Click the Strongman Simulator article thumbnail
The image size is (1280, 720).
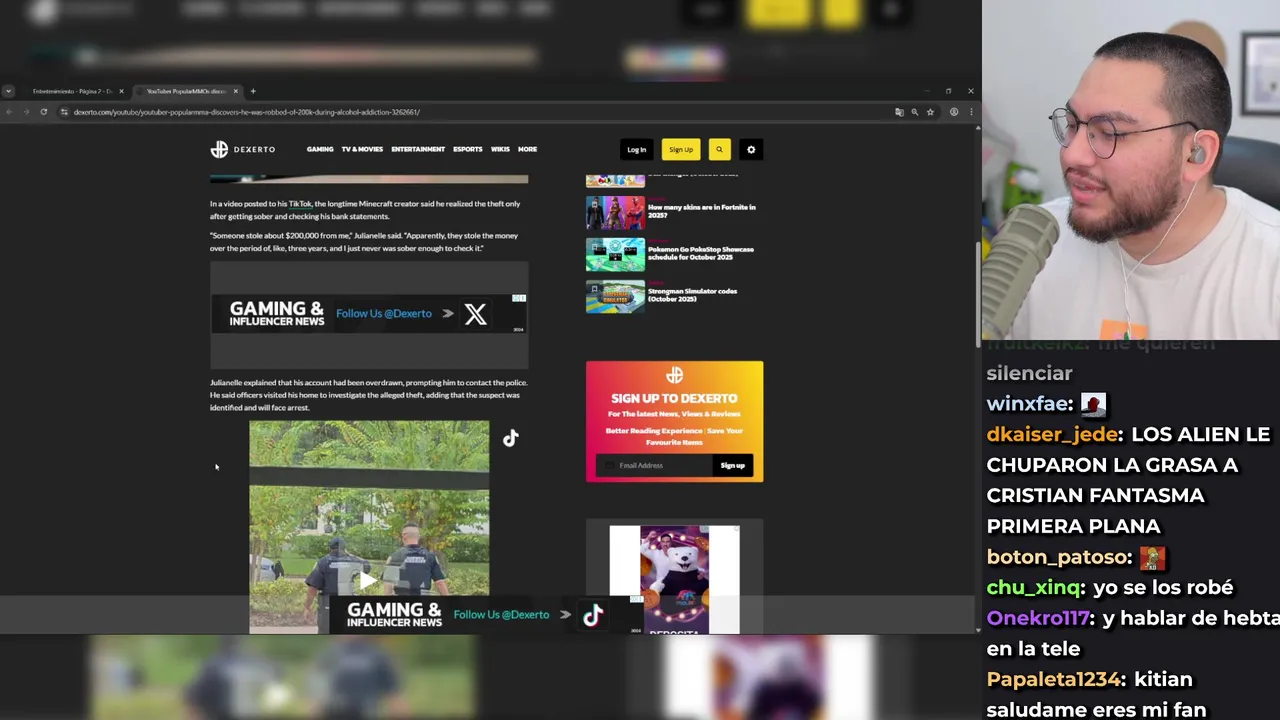tap(615, 297)
